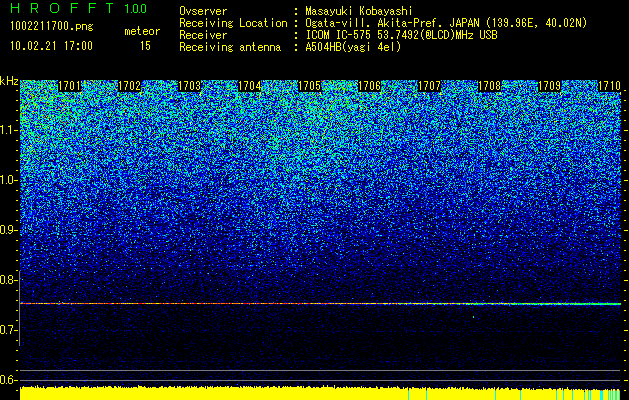
Task: Click the file name 1002211700.png
Action: coord(52,26)
